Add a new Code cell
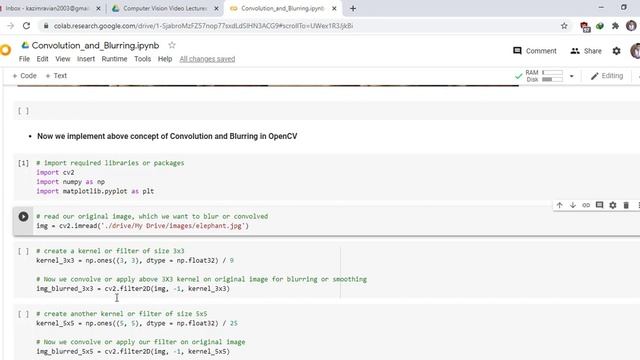Viewport: 640px width, 360px height. (24, 76)
